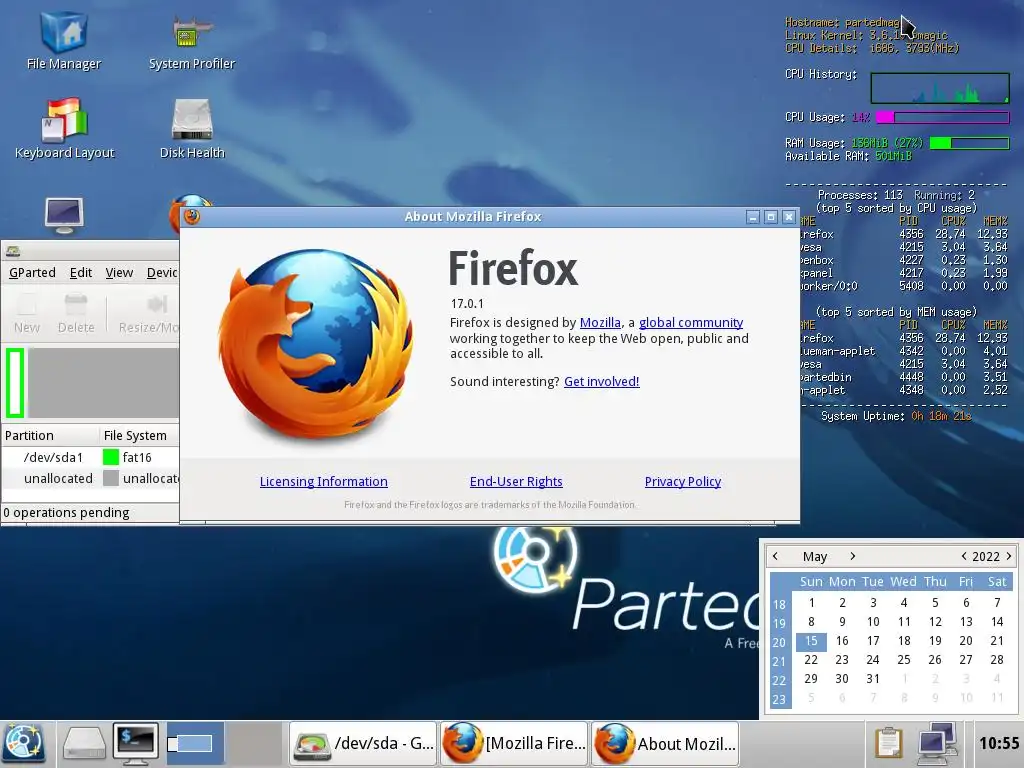
Task: Open the View menu in GParted
Action: point(119,272)
